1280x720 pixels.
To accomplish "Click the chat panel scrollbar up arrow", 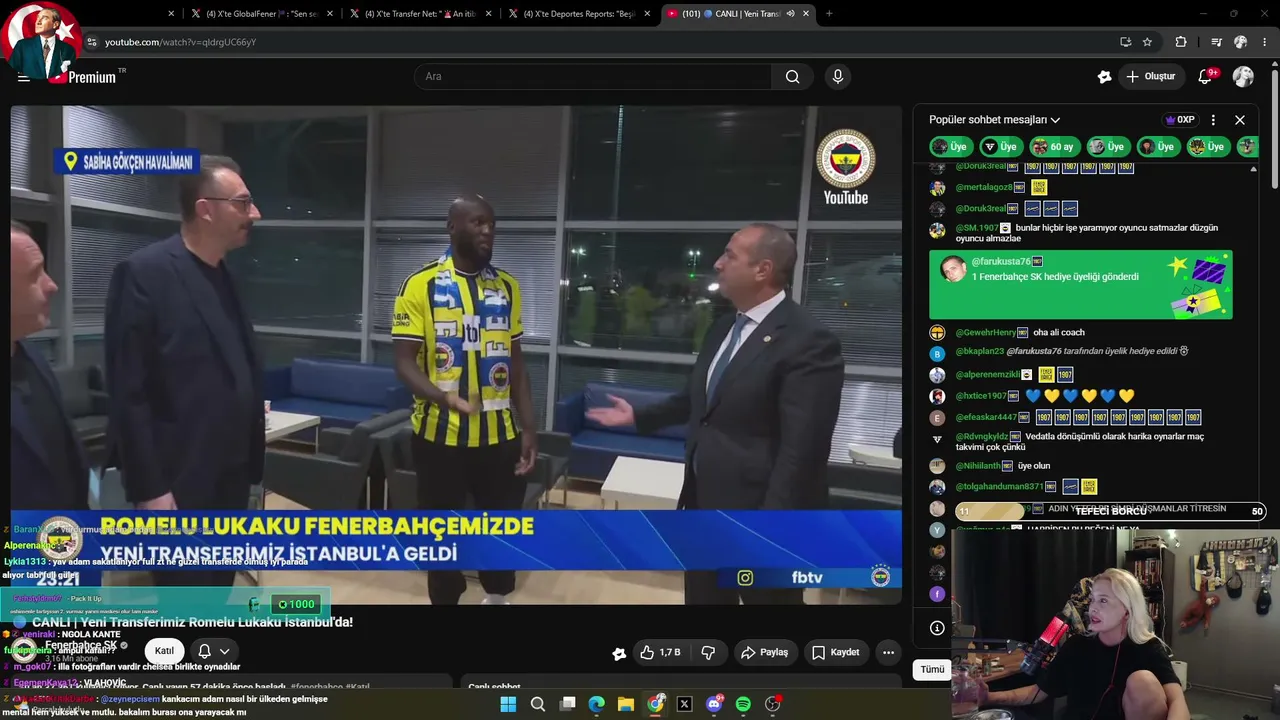I will point(1253,169).
